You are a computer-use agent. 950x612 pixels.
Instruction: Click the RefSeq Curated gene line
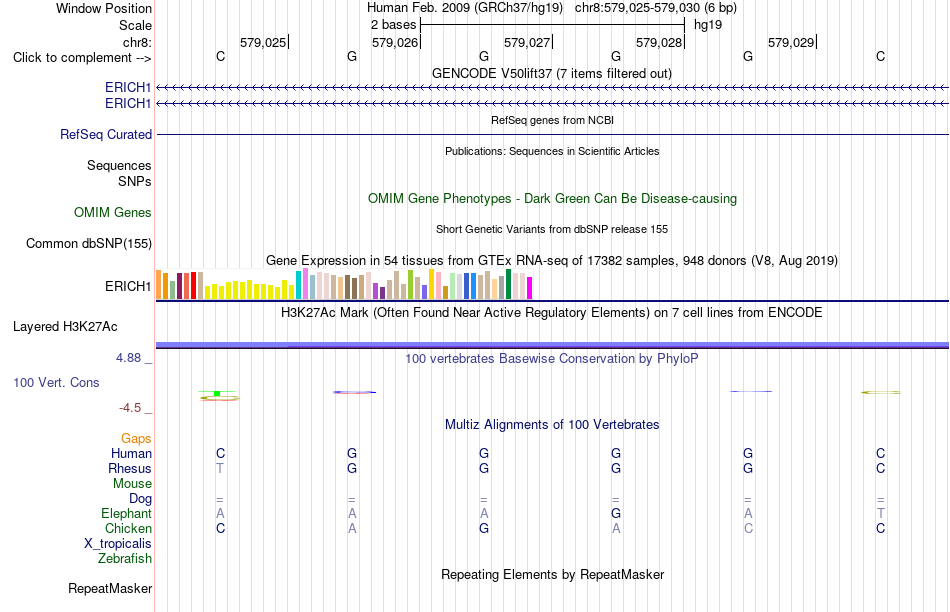[x=552, y=135]
